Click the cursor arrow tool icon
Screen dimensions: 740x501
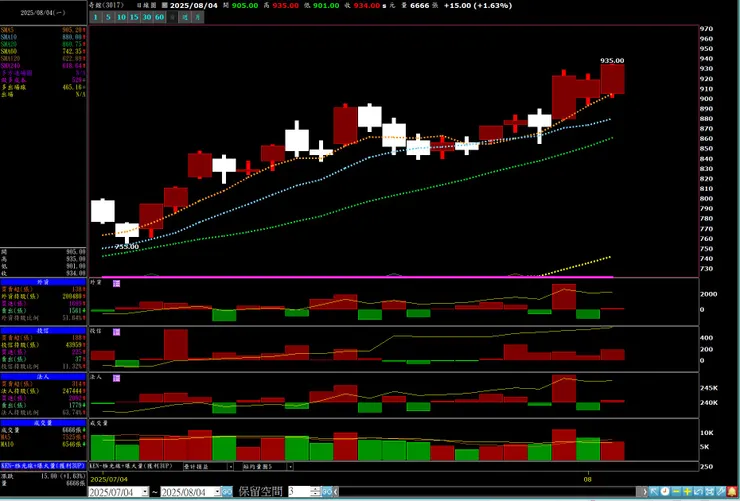(654, 492)
